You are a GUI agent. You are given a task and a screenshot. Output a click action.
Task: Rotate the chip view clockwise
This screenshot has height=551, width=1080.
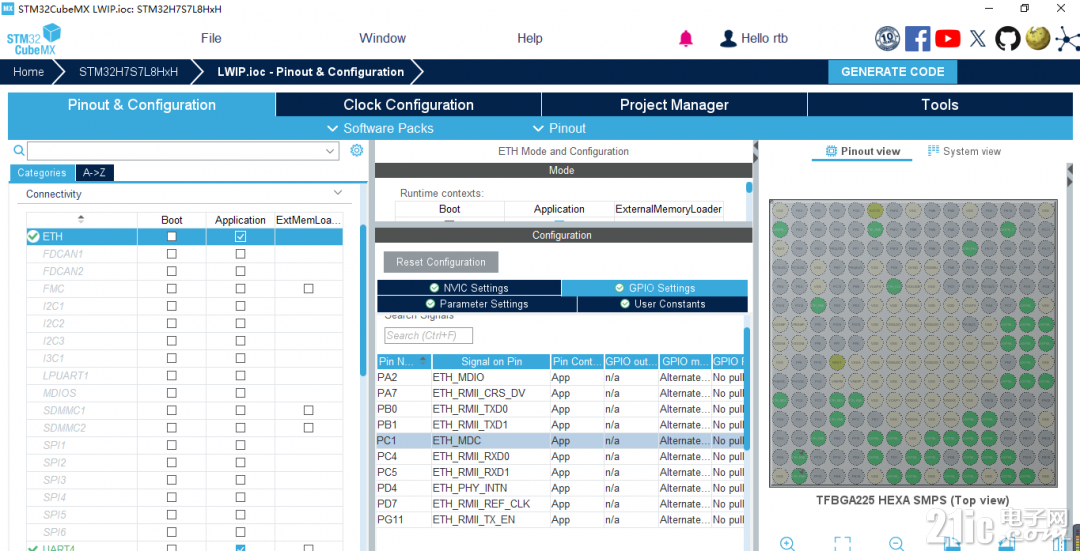[x=951, y=544]
